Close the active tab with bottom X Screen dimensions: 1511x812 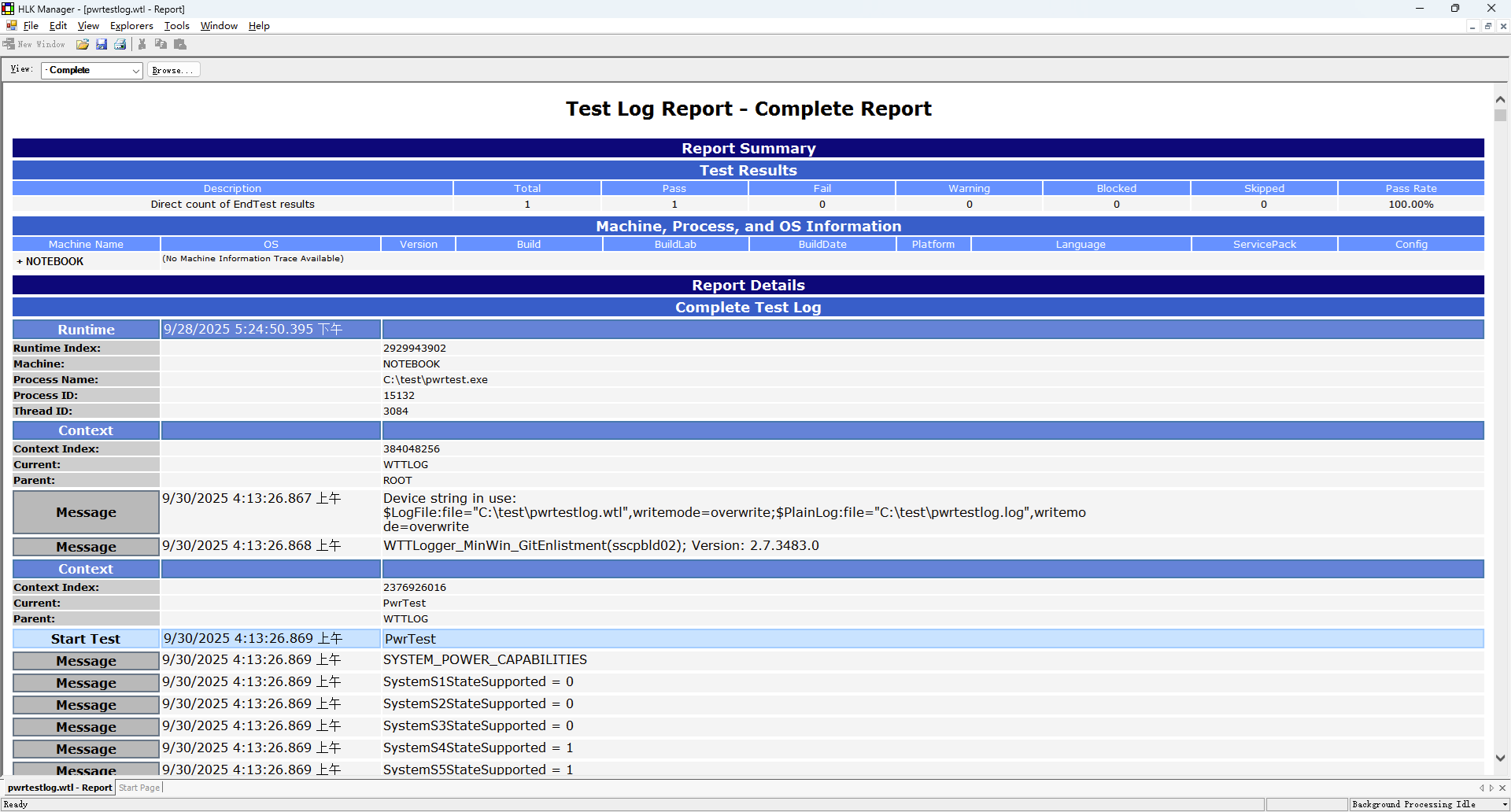[1503, 788]
